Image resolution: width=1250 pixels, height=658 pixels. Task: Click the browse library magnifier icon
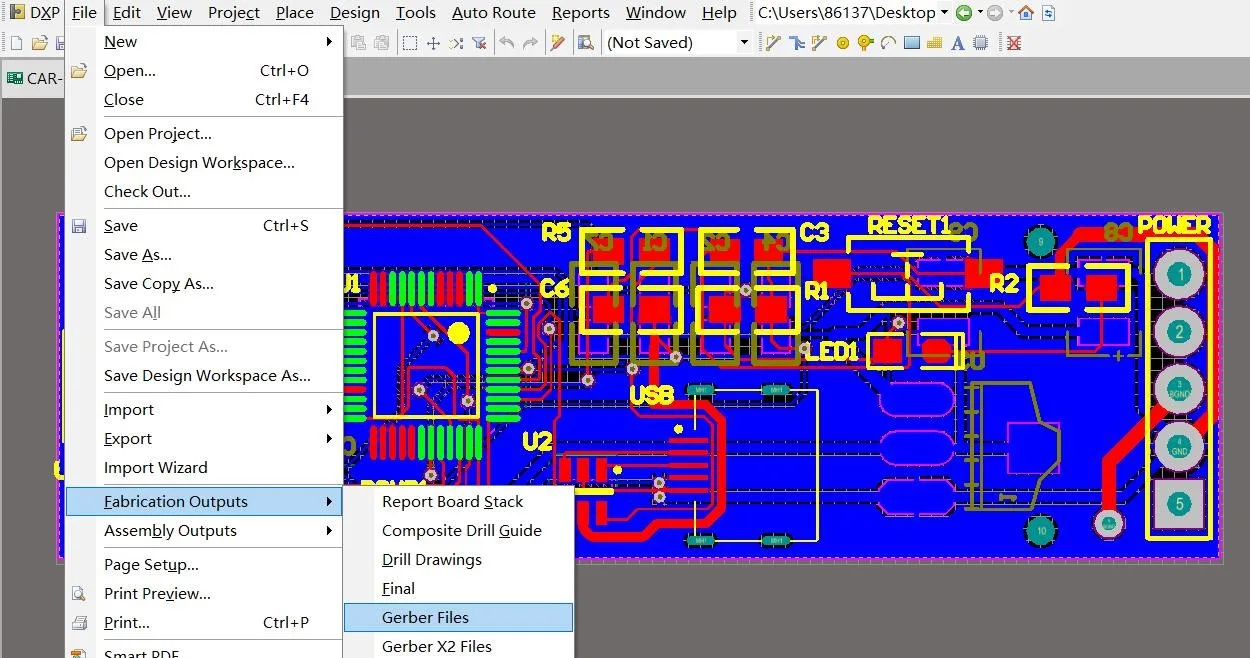click(586, 43)
